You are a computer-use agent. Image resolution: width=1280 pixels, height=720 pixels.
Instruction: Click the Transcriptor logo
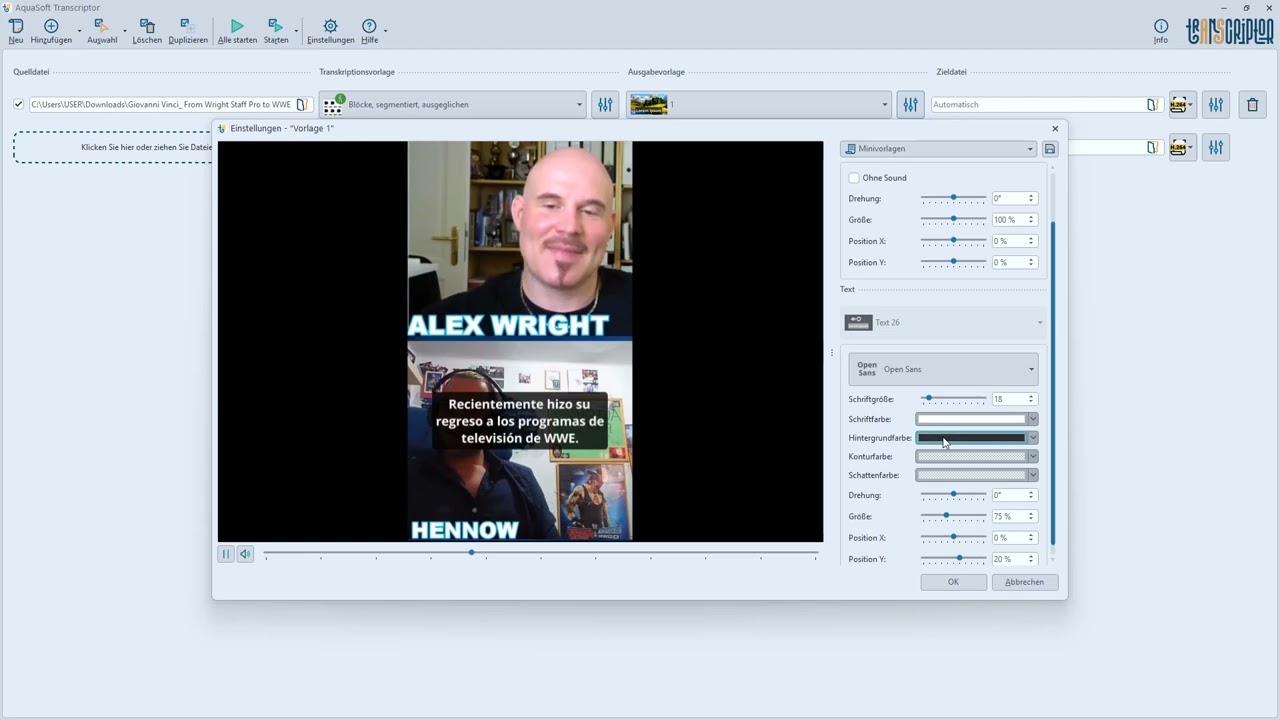(x=1230, y=31)
